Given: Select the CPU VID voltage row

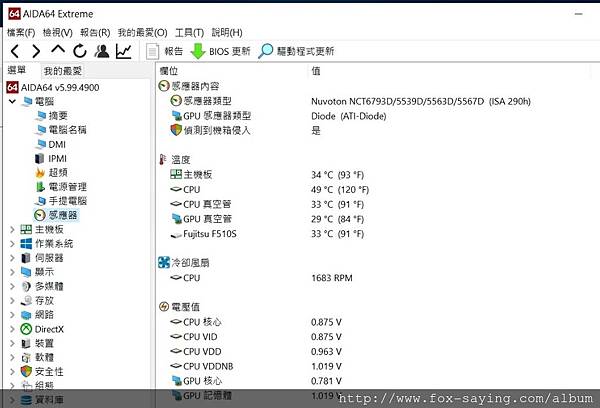Looking at the screenshot, I should click(256, 337).
